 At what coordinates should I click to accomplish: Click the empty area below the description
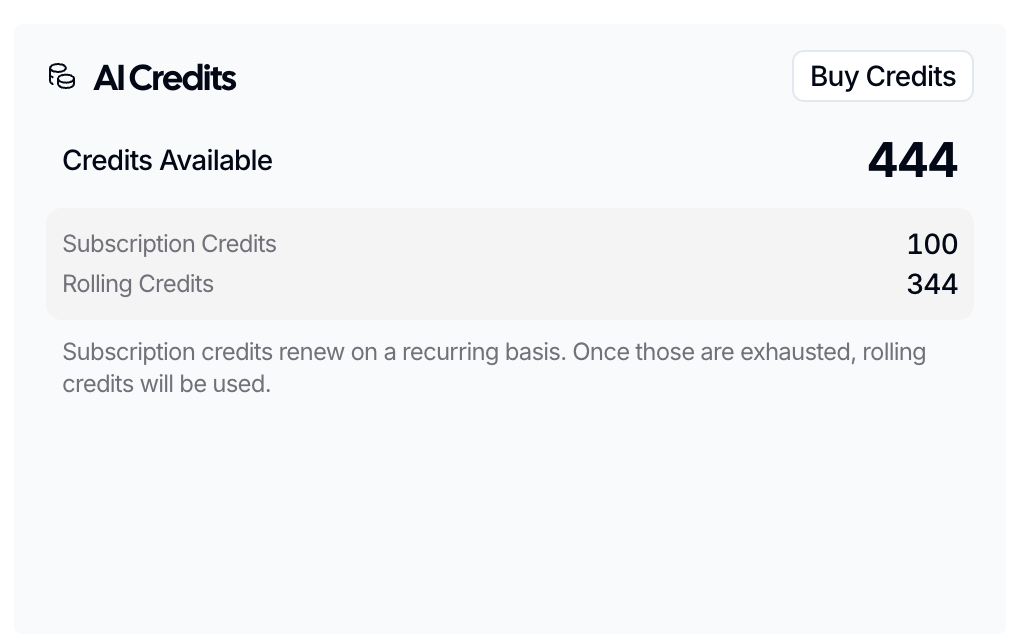[x=510, y=510]
